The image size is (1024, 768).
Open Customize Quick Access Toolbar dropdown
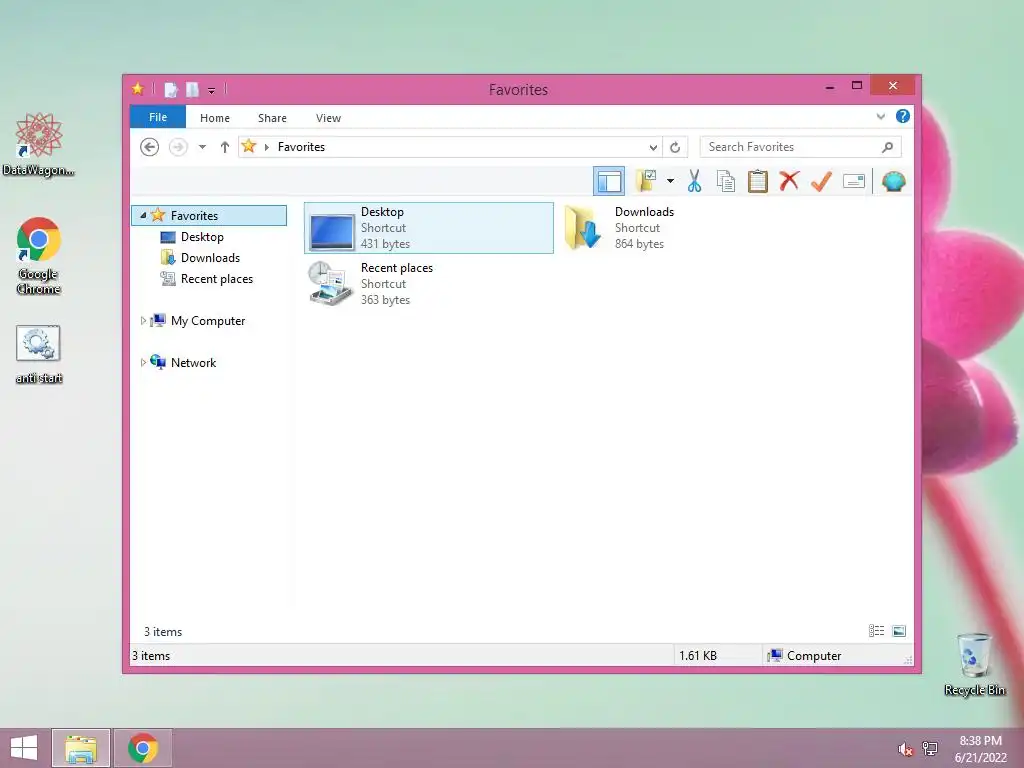[212, 91]
